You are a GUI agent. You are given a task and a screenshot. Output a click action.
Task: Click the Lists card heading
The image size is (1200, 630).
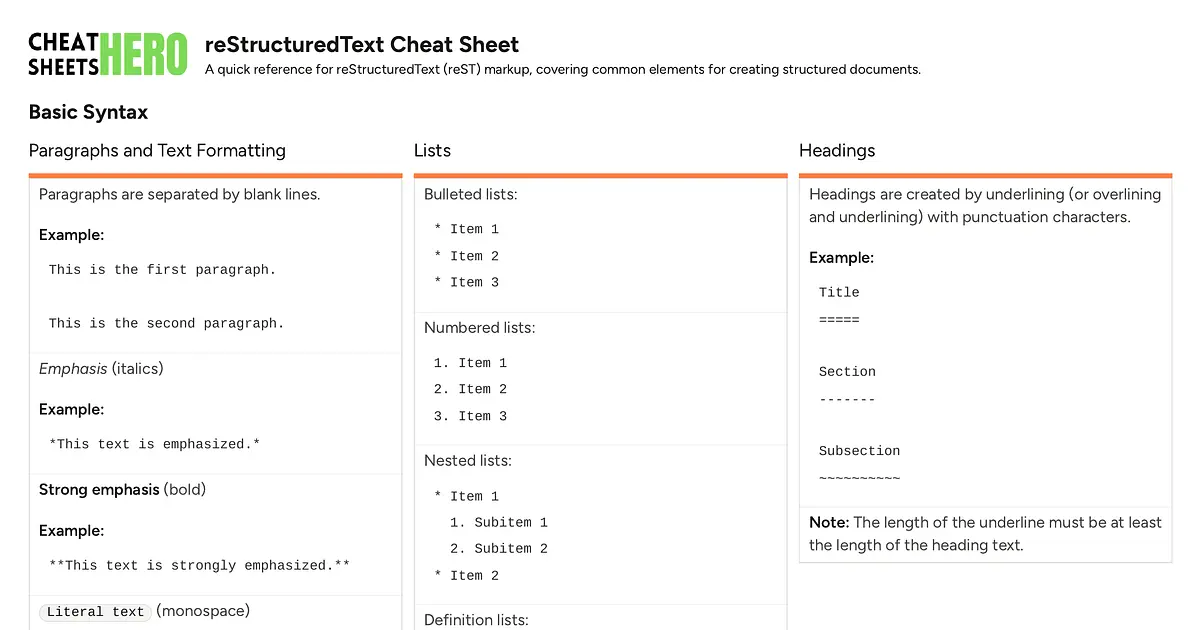click(432, 150)
